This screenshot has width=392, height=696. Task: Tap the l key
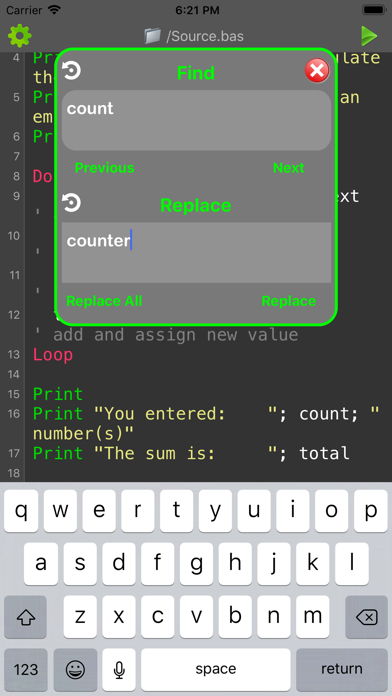351,563
